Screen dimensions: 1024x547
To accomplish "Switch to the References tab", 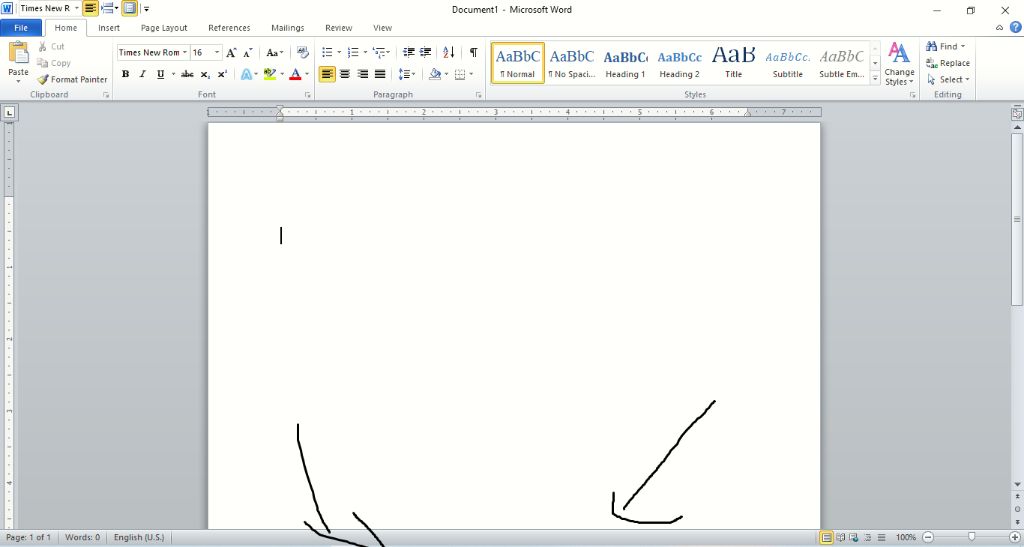I will tap(229, 28).
